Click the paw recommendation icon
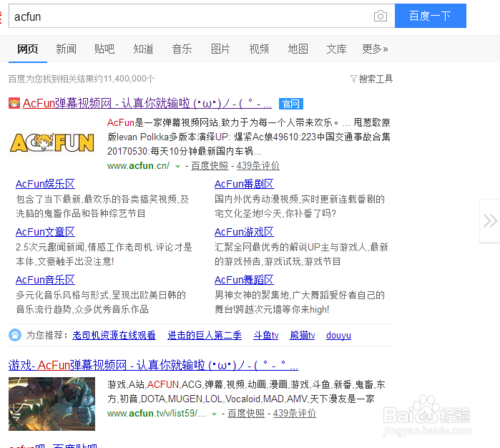The width and height of the screenshot is (500, 448). (x=15, y=335)
